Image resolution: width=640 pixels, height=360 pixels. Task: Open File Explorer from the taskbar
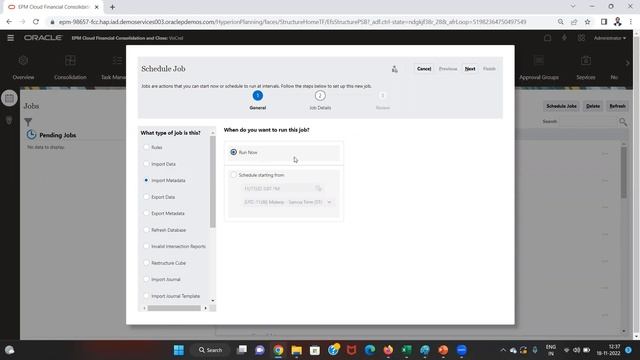click(x=297, y=350)
